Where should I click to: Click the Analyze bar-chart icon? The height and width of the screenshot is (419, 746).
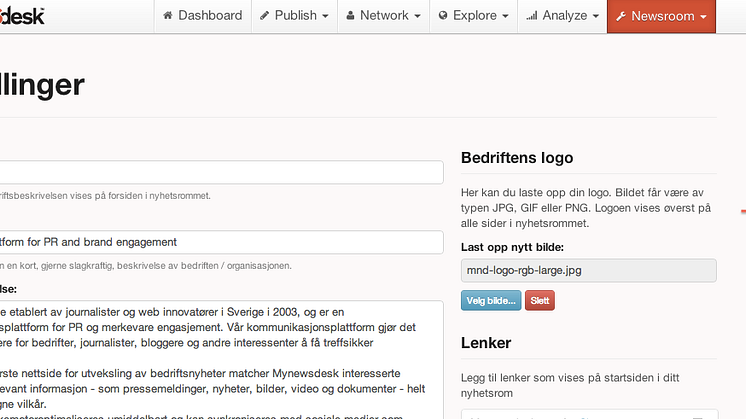(531, 16)
